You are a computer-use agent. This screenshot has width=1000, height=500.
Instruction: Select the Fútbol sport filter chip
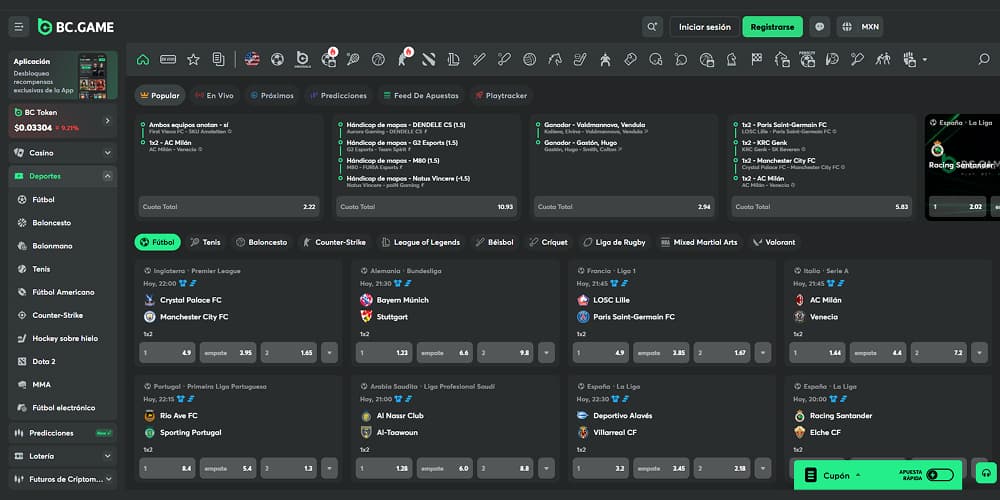pyautogui.click(x=158, y=242)
